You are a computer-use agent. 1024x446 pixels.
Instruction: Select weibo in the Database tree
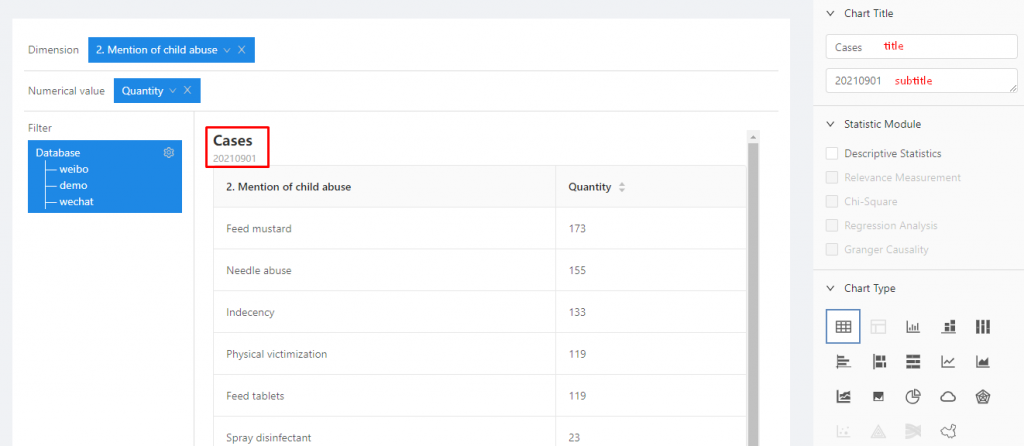[x=74, y=169]
